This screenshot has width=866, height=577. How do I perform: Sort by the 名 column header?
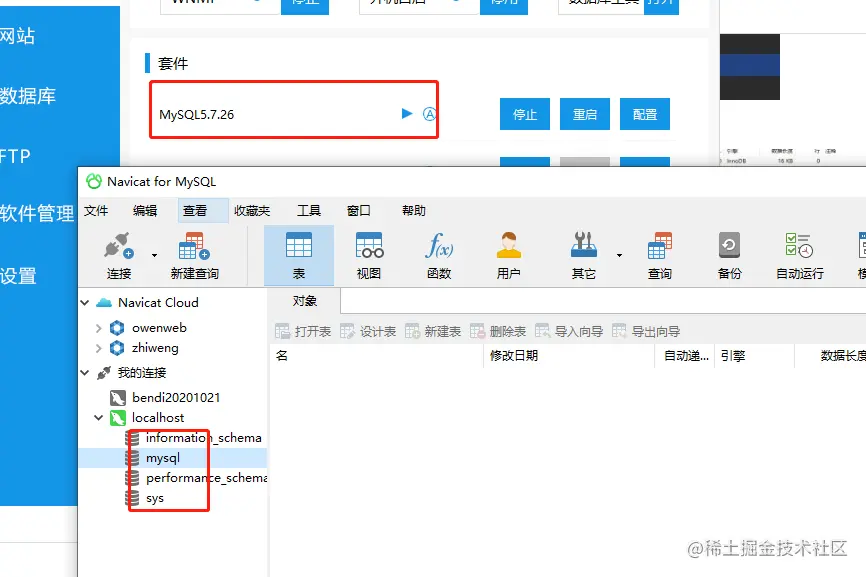(x=376, y=356)
